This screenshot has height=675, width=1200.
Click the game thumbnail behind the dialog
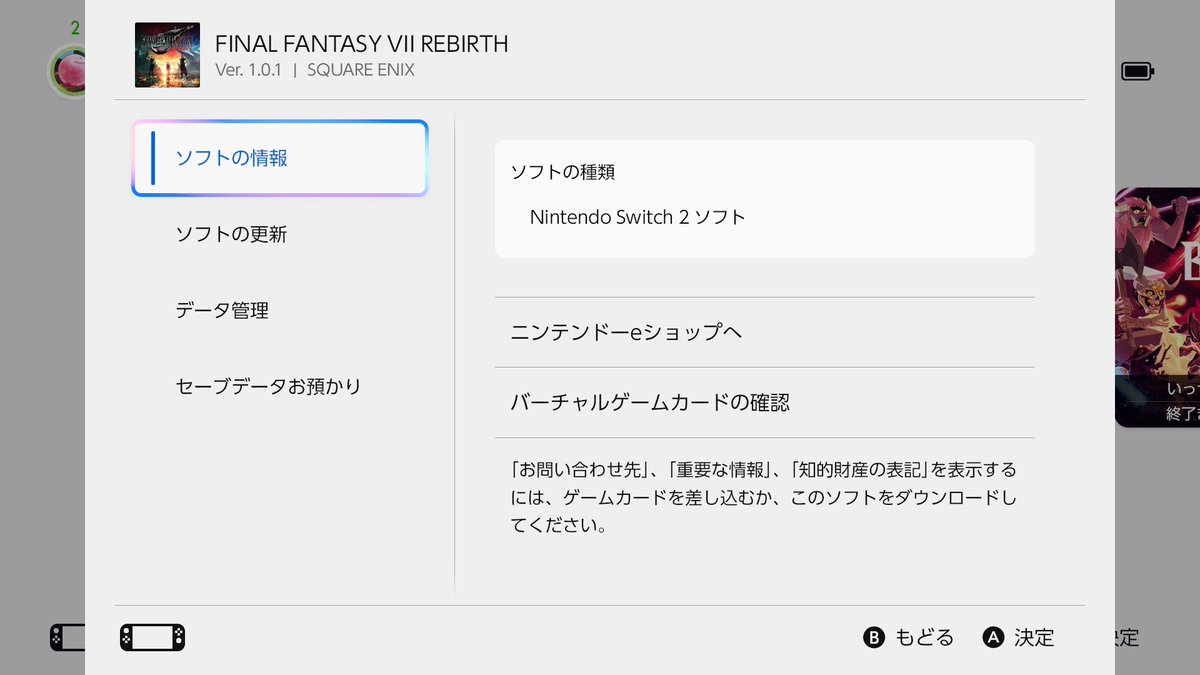click(x=1157, y=307)
